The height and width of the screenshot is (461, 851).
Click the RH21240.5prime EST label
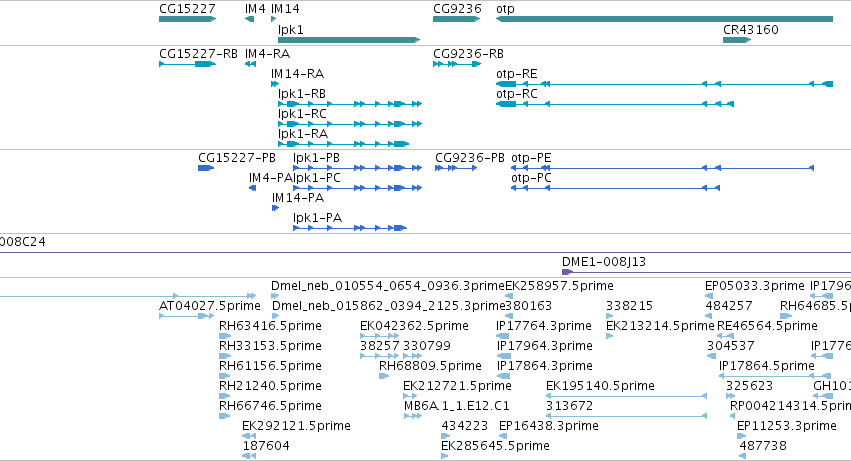click(270, 386)
